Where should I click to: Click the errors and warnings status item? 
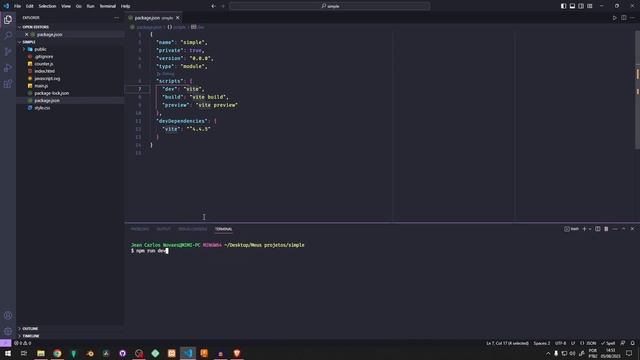[x=23, y=343]
